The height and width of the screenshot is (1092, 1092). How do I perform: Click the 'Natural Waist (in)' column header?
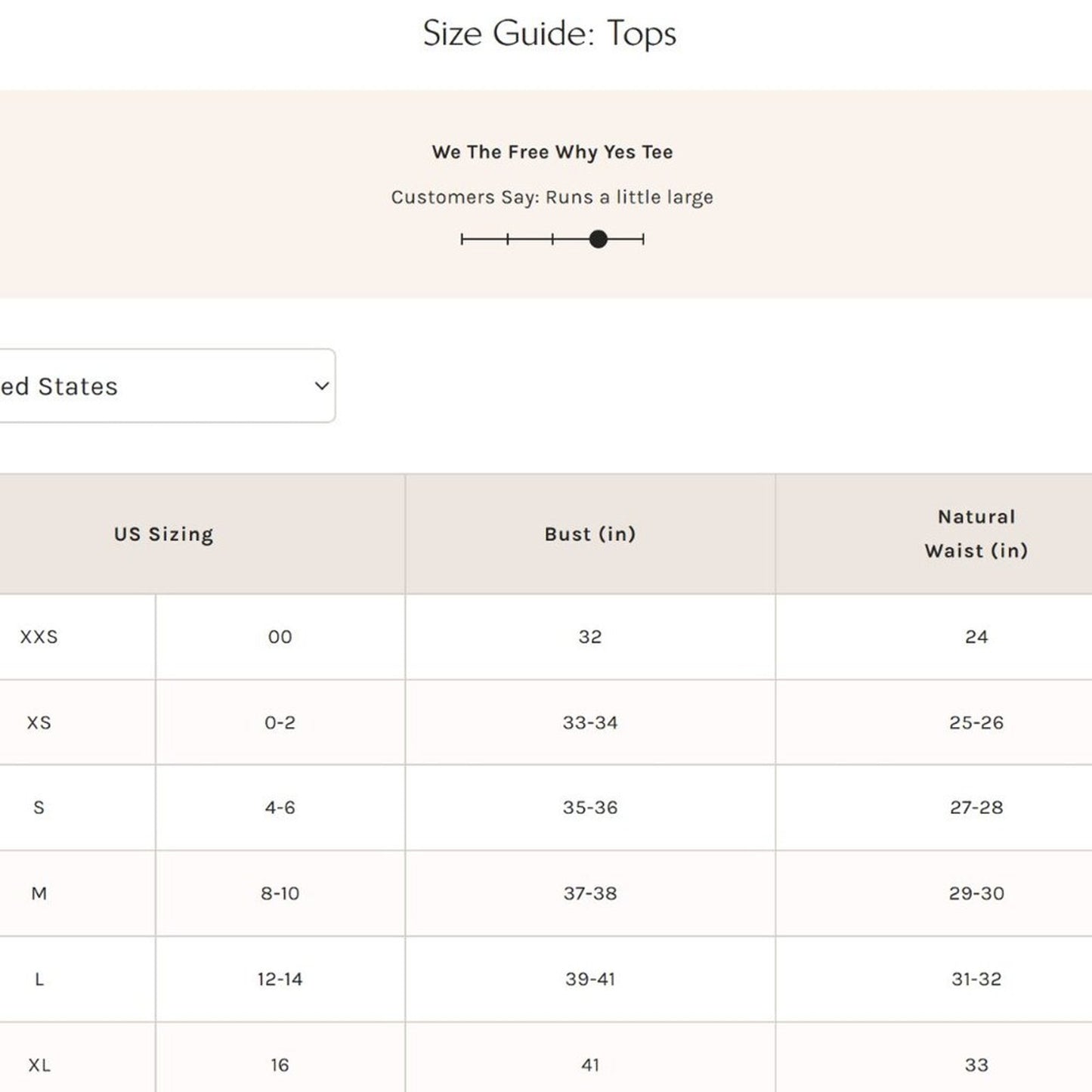tap(976, 534)
